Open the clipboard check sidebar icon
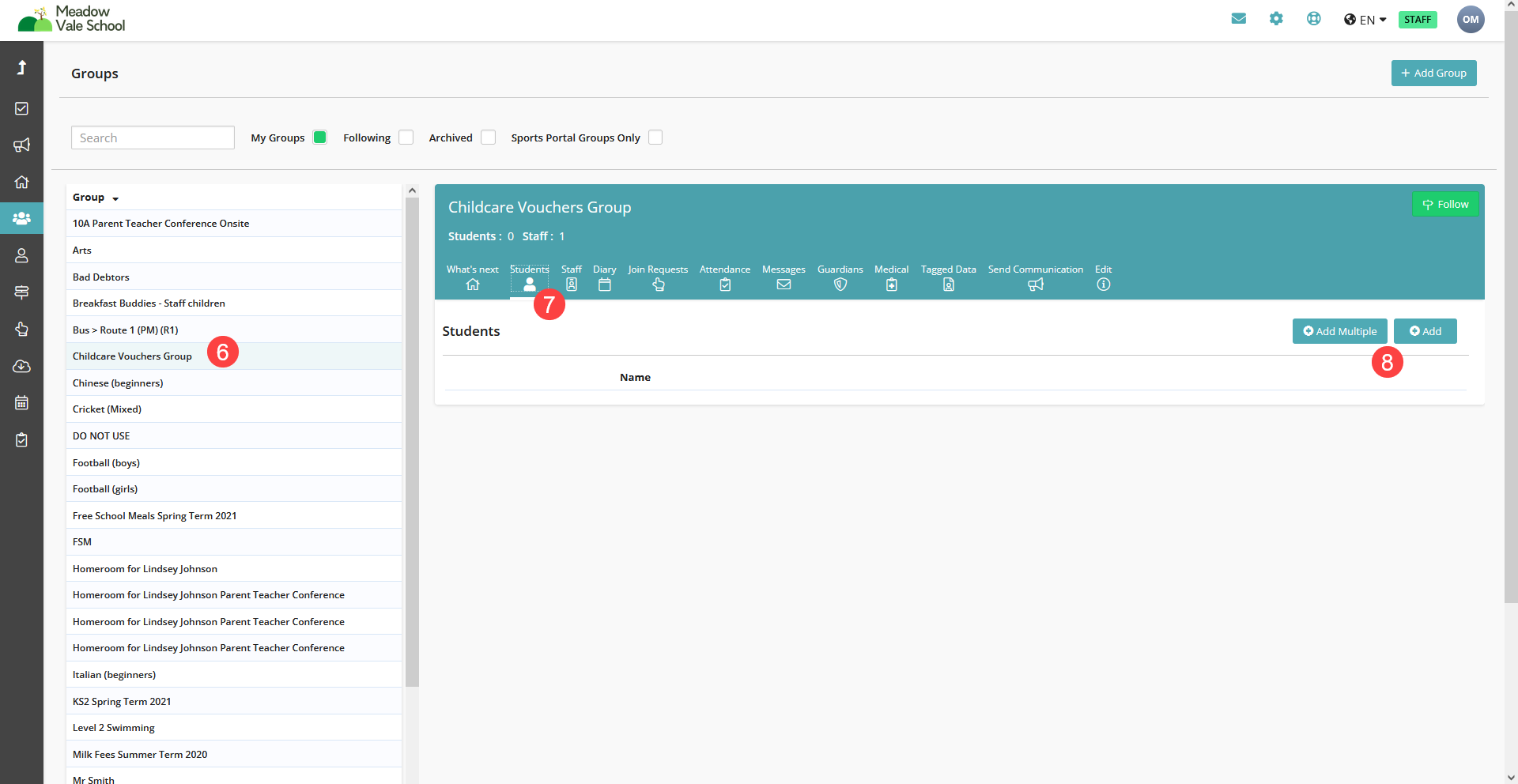The width and height of the screenshot is (1518, 784). (21, 439)
